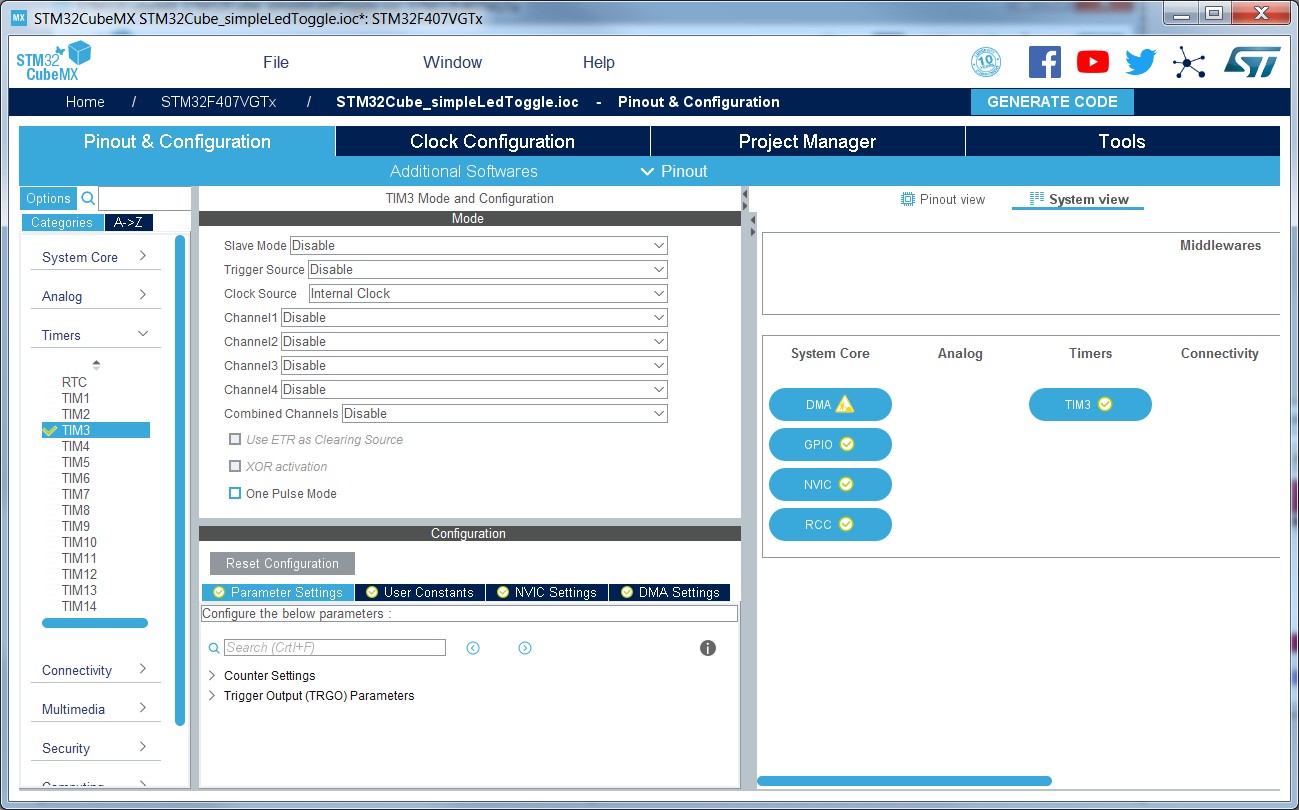
Task: Expand the System Core category
Action: (96, 257)
